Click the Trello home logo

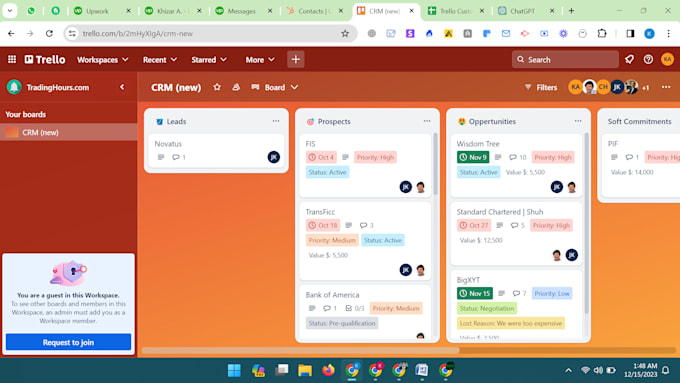click(x=45, y=59)
